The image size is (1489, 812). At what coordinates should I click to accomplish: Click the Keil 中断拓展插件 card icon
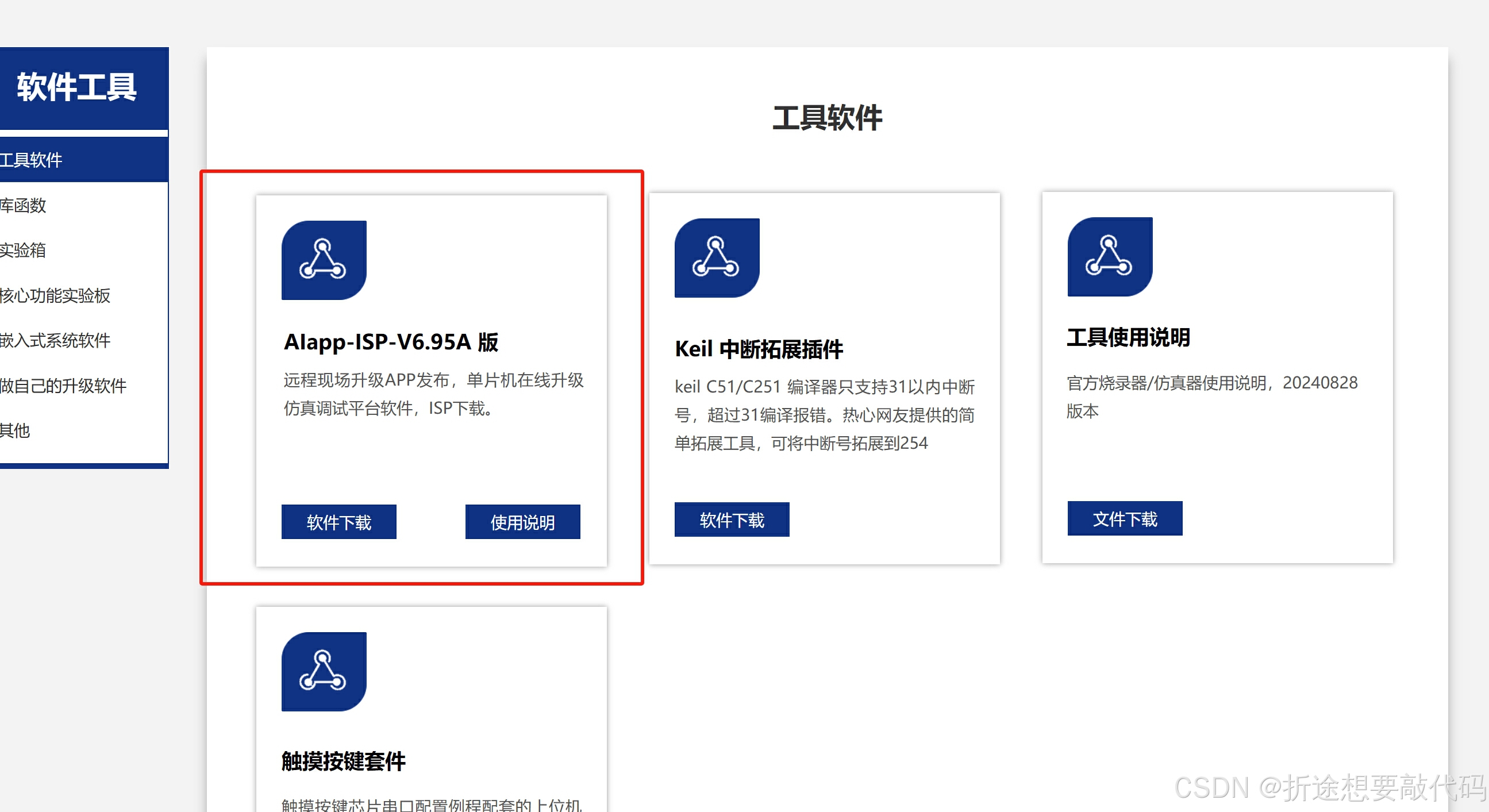tap(717, 258)
